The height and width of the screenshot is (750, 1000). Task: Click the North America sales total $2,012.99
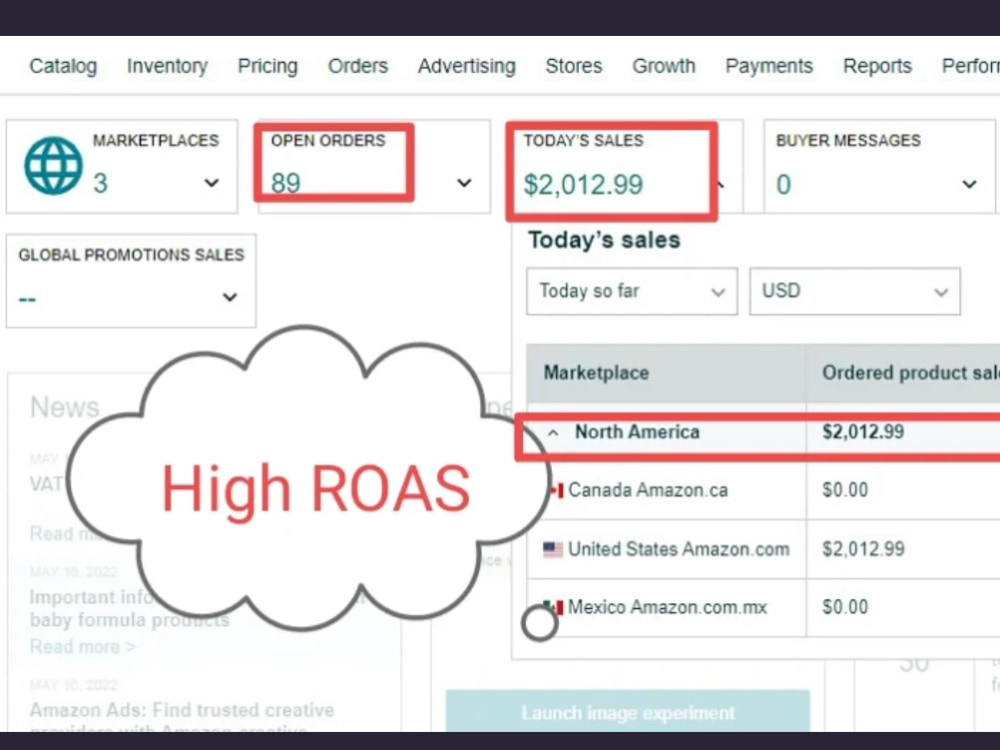[x=863, y=432]
